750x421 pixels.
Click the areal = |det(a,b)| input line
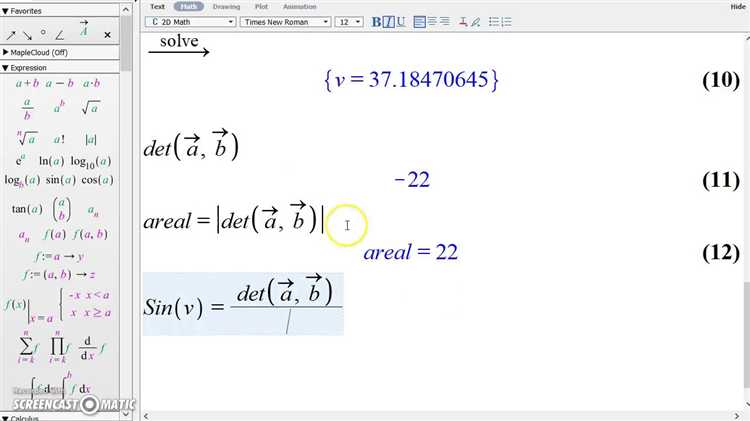point(233,220)
